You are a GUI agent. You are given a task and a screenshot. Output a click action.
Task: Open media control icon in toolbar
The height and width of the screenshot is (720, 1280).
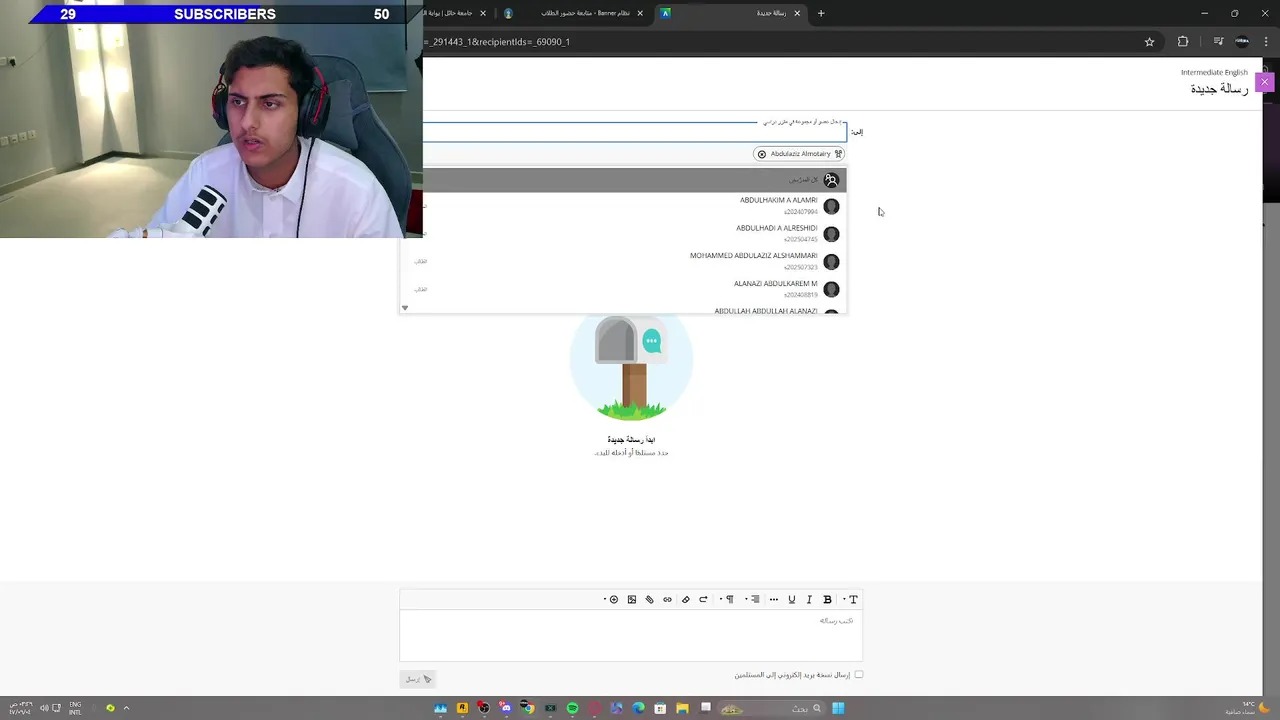coord(1218,42)
